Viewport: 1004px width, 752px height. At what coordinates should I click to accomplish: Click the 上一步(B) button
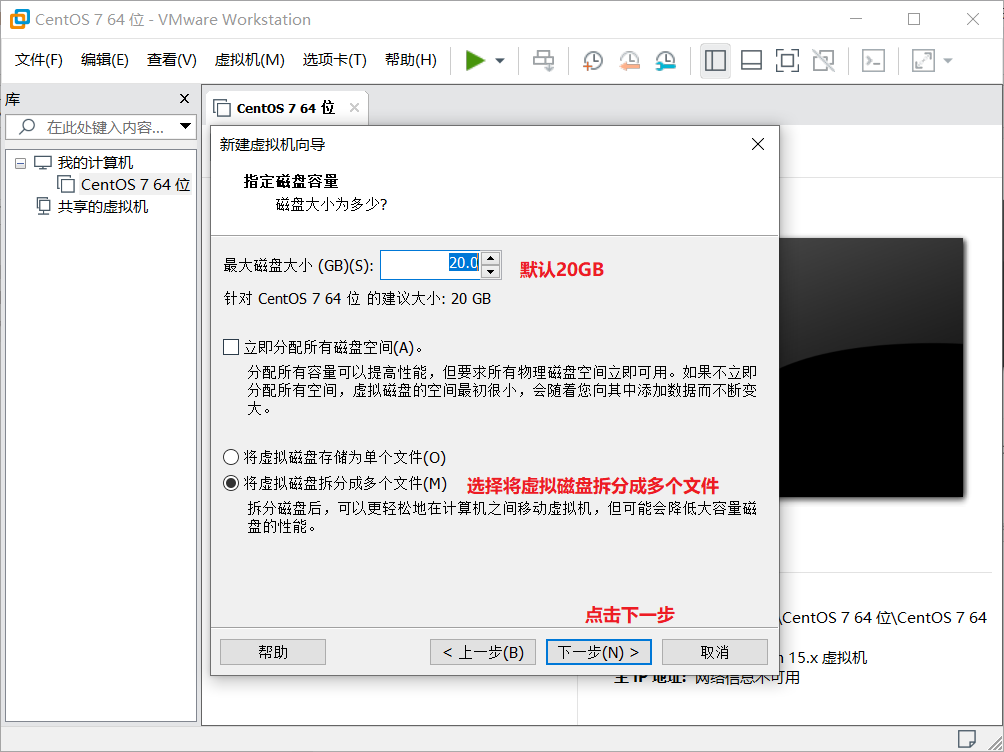pyautogui.click(x=483, y=652)
